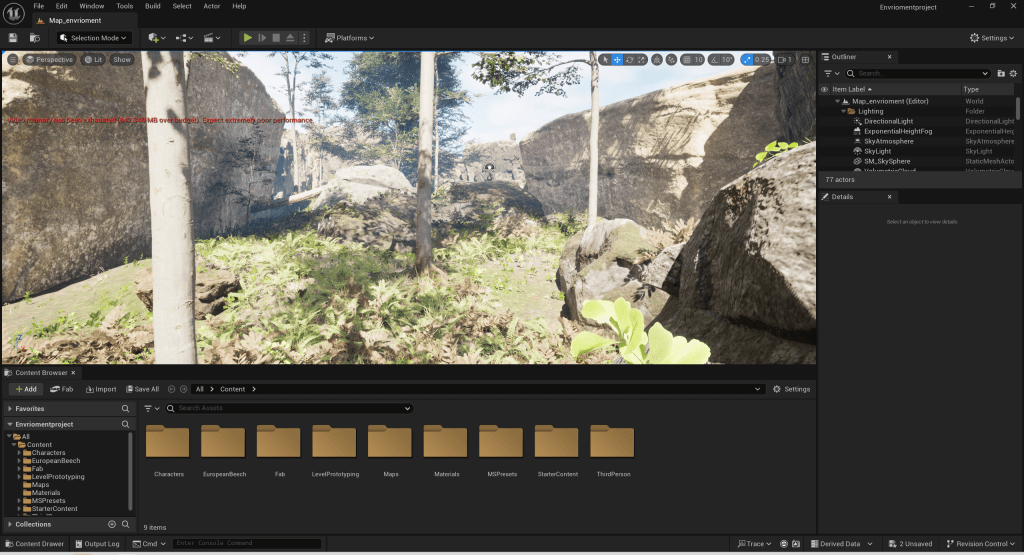Select the rotate transform gizmo tool

click(631, 60)
